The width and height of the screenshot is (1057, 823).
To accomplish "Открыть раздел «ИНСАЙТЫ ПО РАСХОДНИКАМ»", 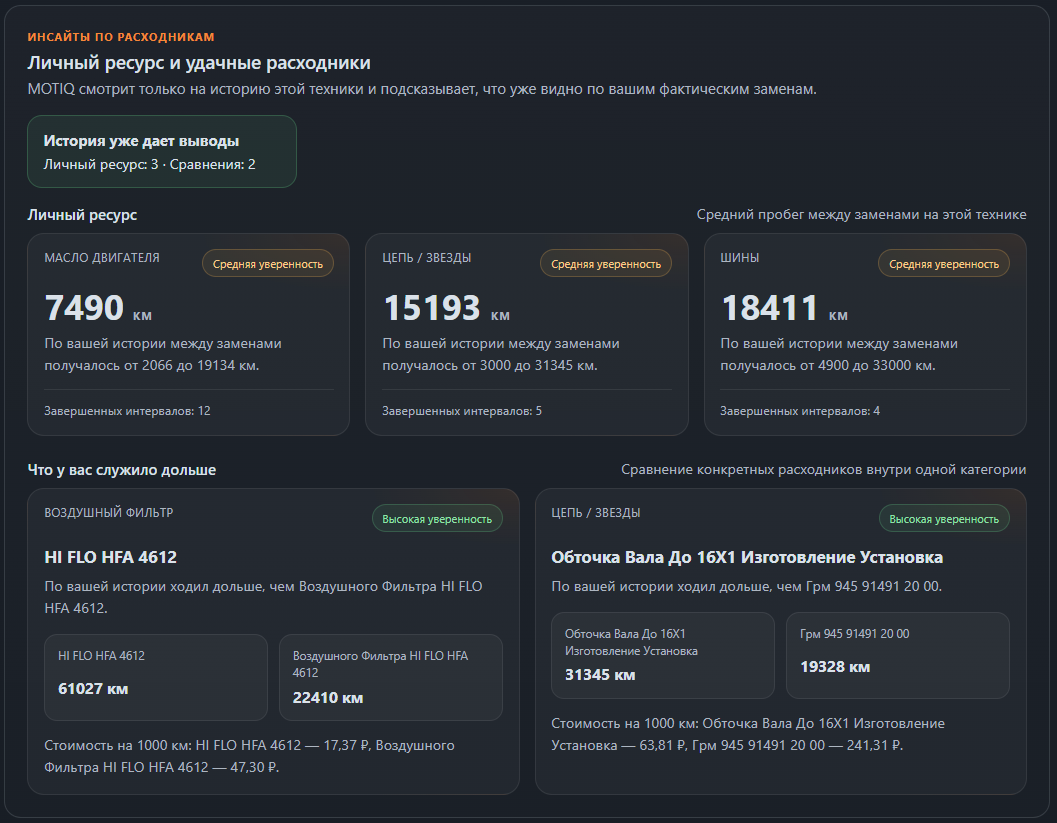I will tap(121, 36).
